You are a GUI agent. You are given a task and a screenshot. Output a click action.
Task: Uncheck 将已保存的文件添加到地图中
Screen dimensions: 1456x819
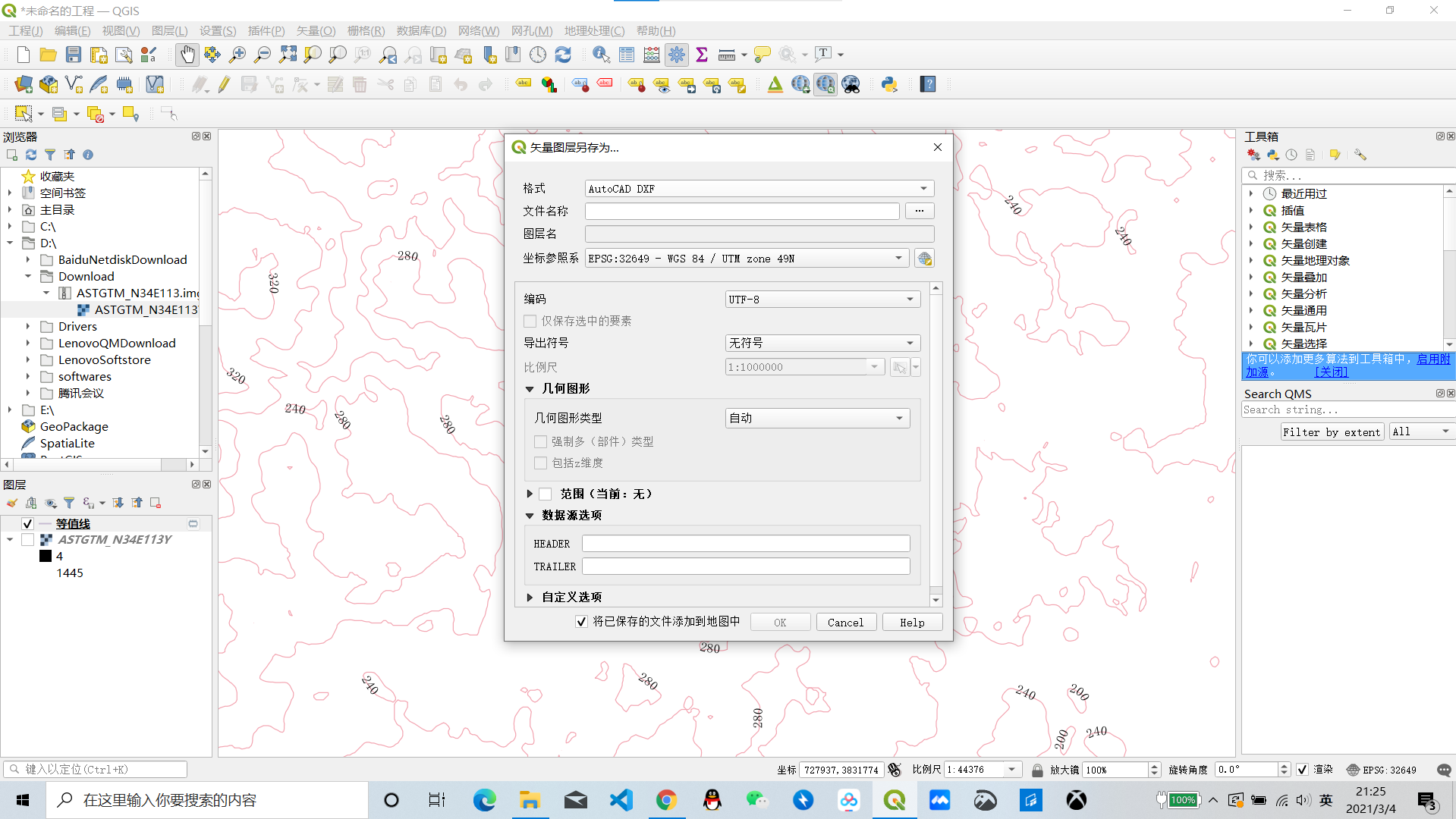(580, 621)
